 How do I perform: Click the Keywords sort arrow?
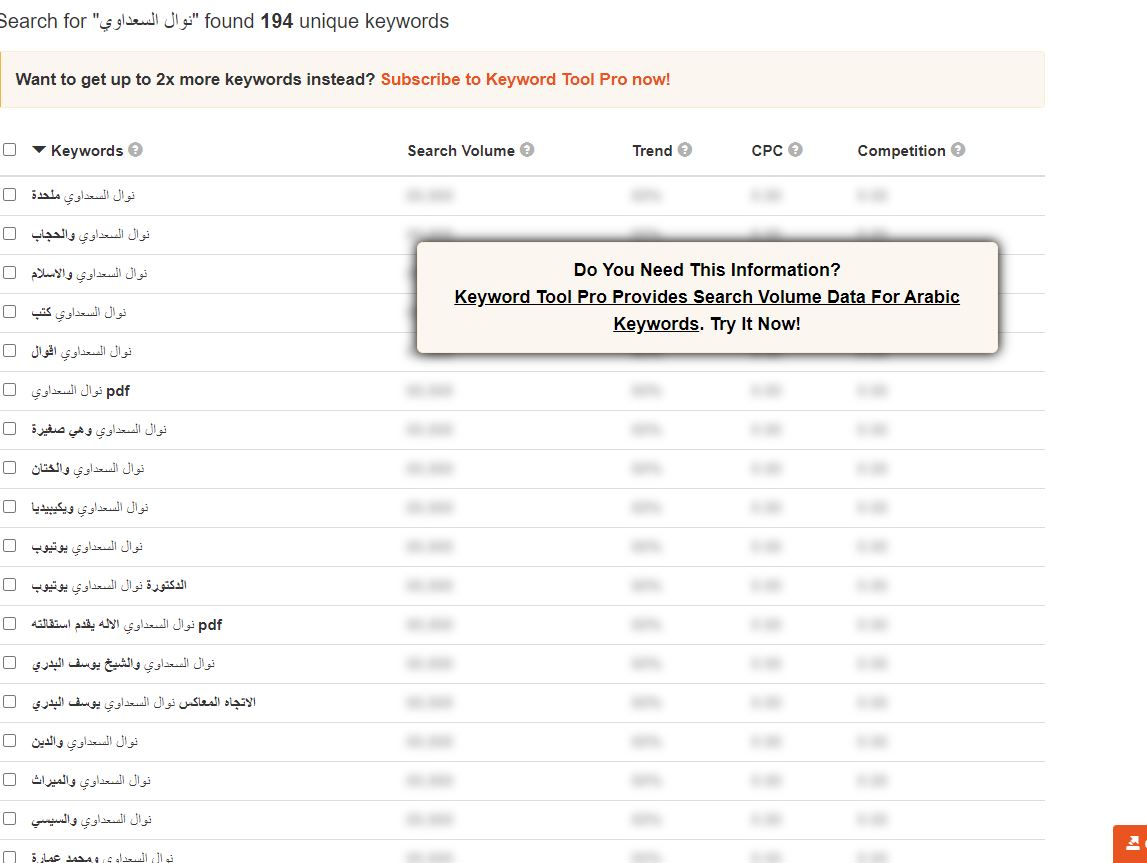39,150
